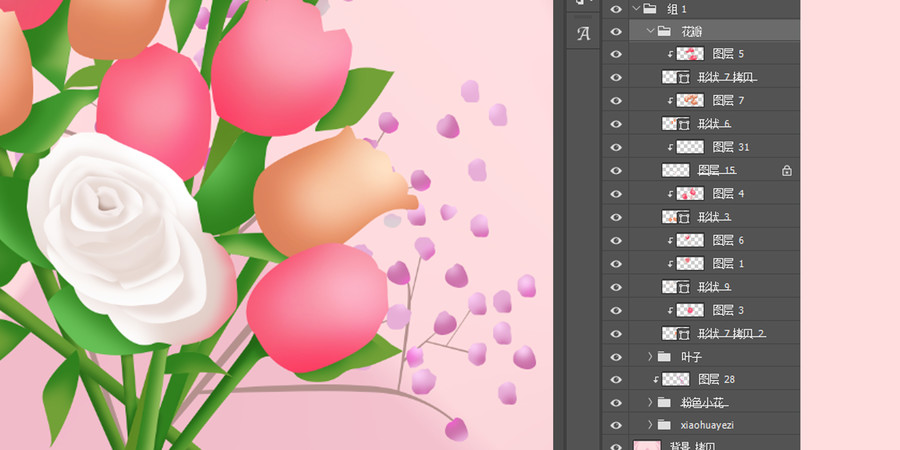The height and width of the screenshot is (450, 900).
Task: Toggle the eye icon for 形状 3
Action: (616, 217)
